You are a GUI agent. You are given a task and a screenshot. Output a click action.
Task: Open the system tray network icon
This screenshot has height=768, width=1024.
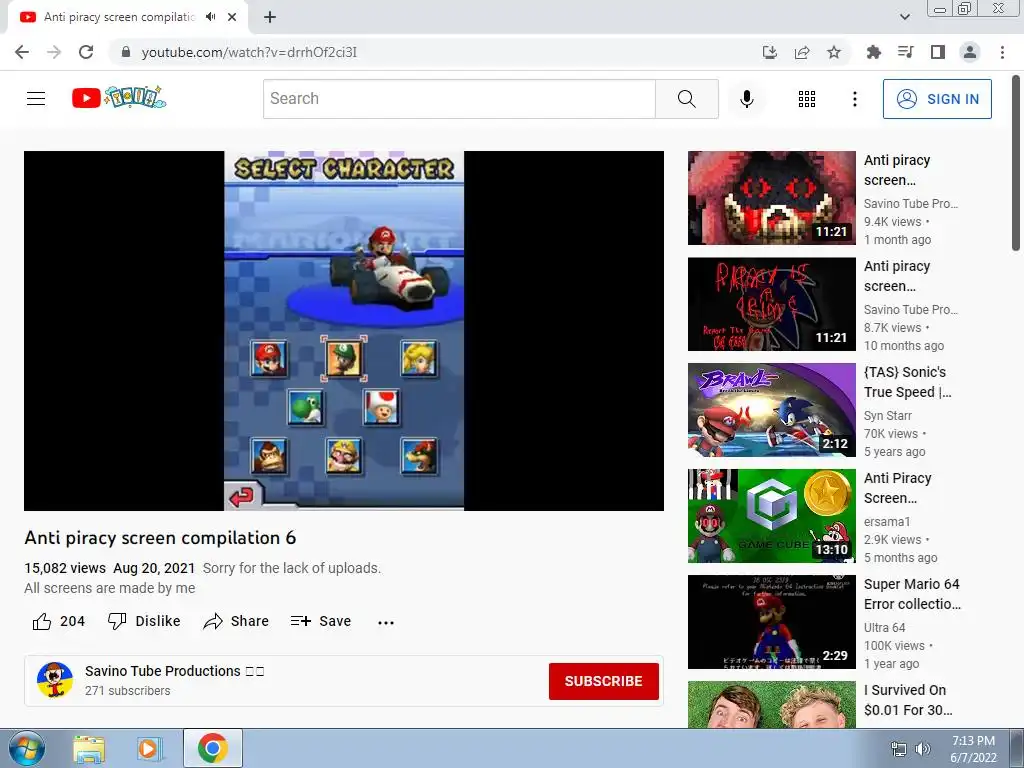[x=899, y=749]
